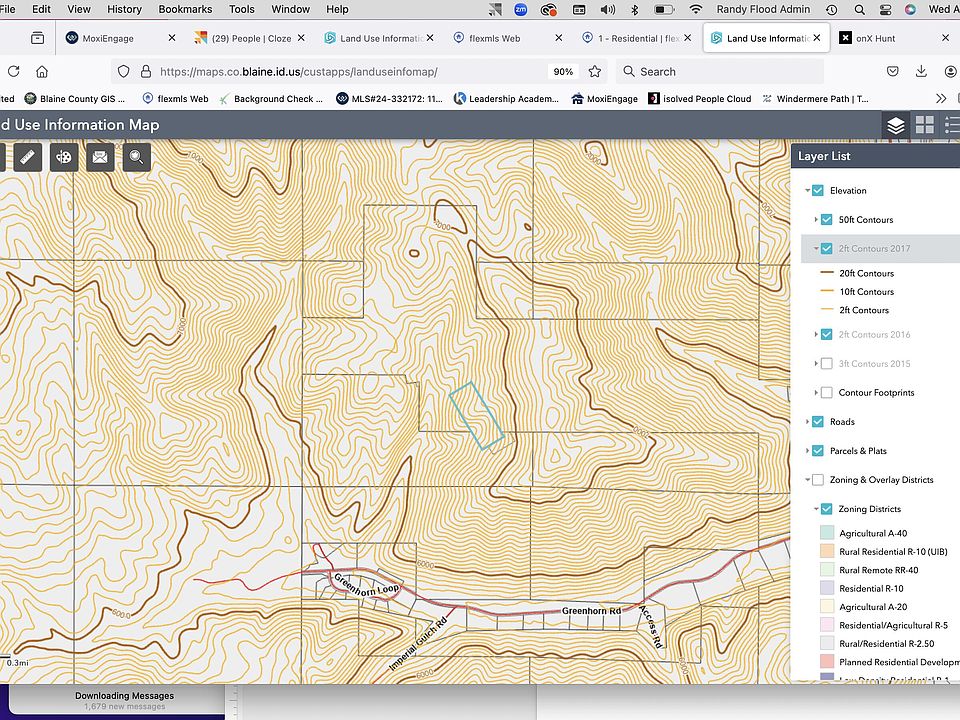Toggle the Parcels & Plats checkbox
Screen dimensions: 960x720
coord(817,451)
